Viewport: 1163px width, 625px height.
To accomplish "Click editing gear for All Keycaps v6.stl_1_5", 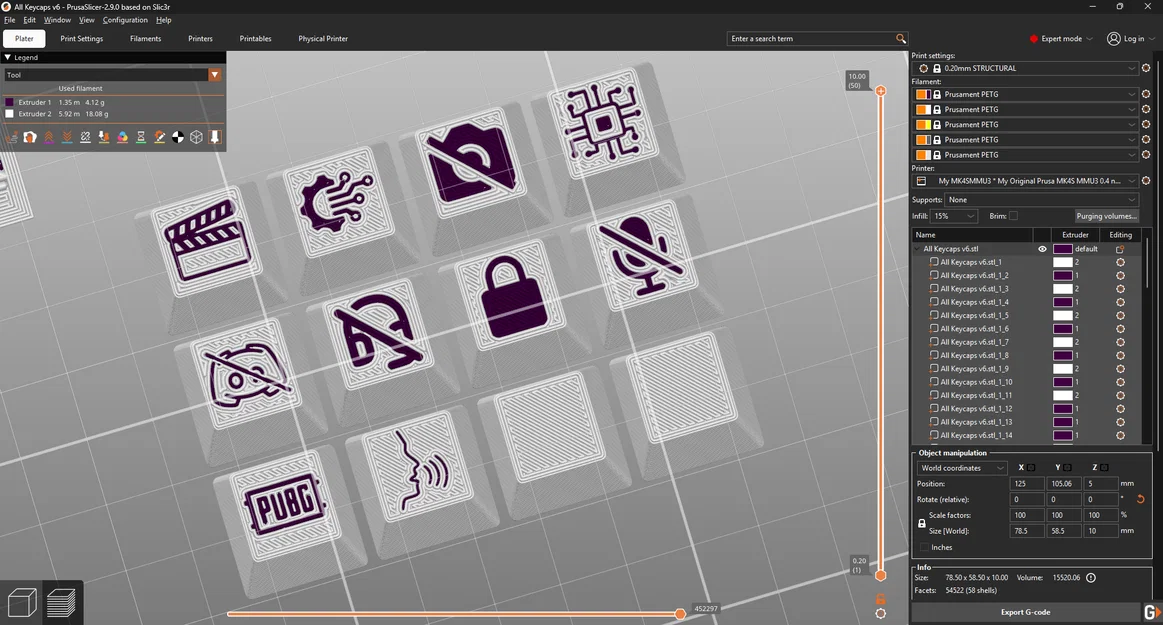I will click(x=1120, y=315).
